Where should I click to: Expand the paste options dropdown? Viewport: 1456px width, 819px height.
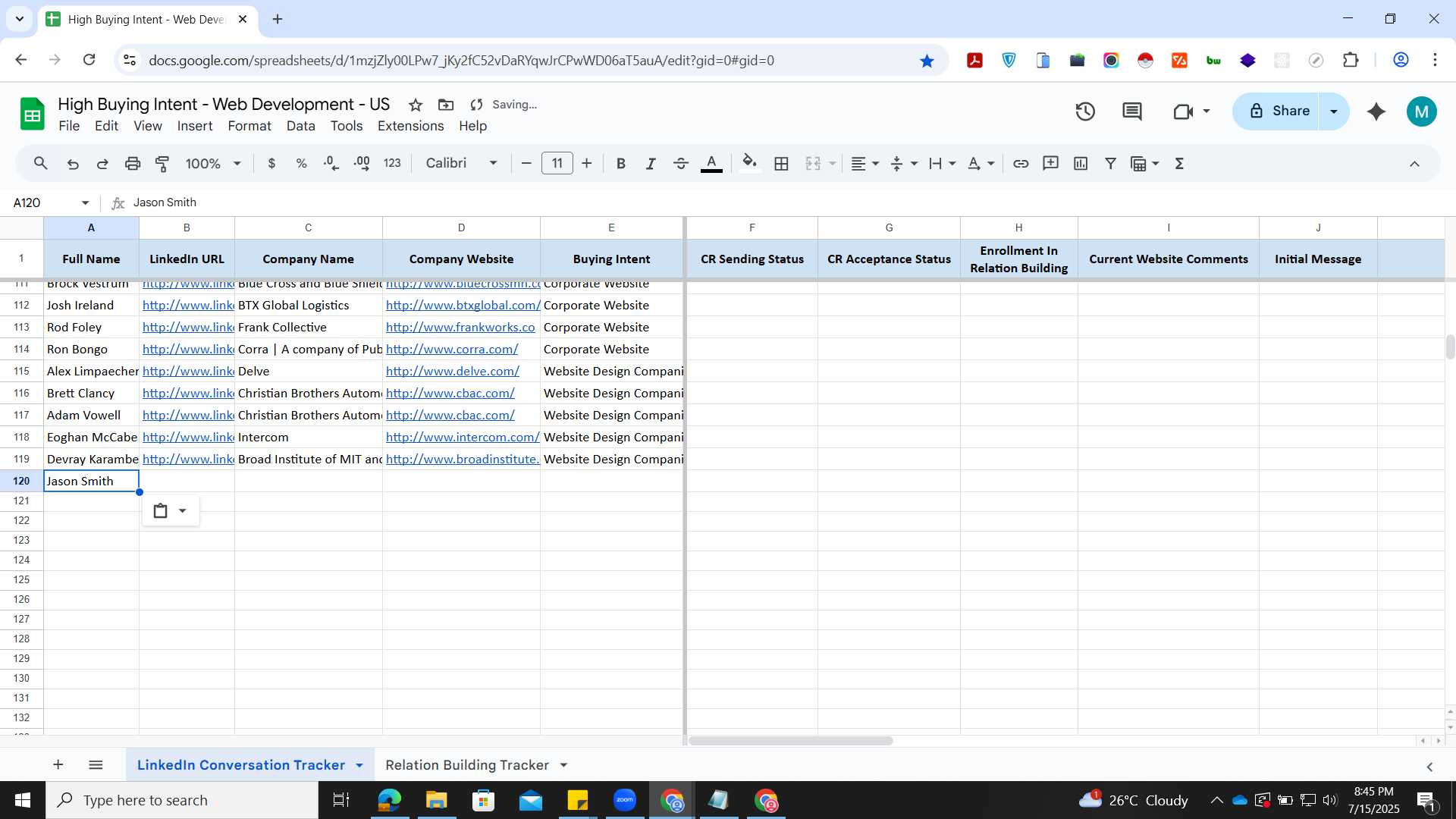(x=182, y=510)
